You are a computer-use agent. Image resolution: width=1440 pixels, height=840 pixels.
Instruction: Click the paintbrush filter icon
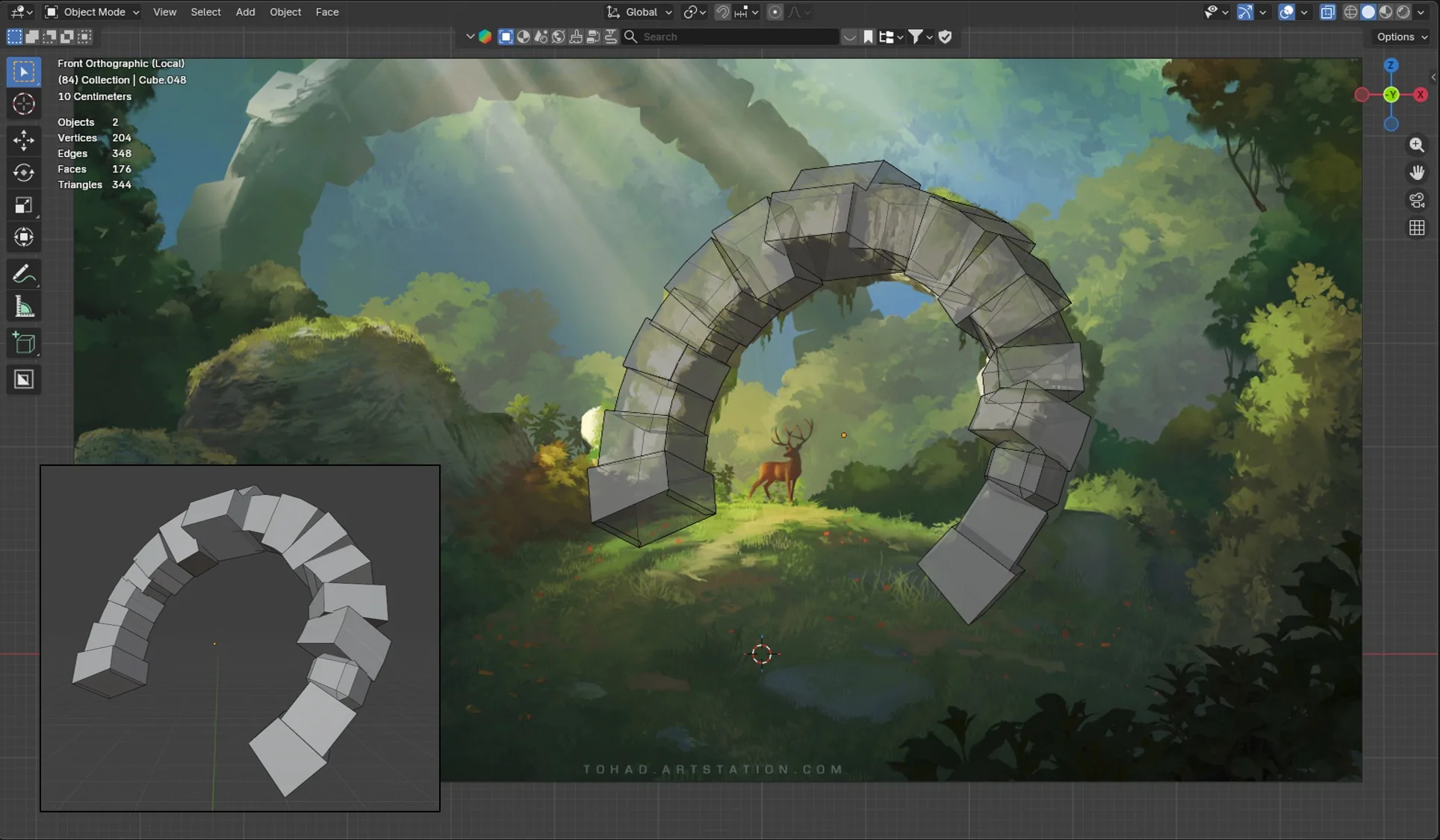click(x=576, y=37)
